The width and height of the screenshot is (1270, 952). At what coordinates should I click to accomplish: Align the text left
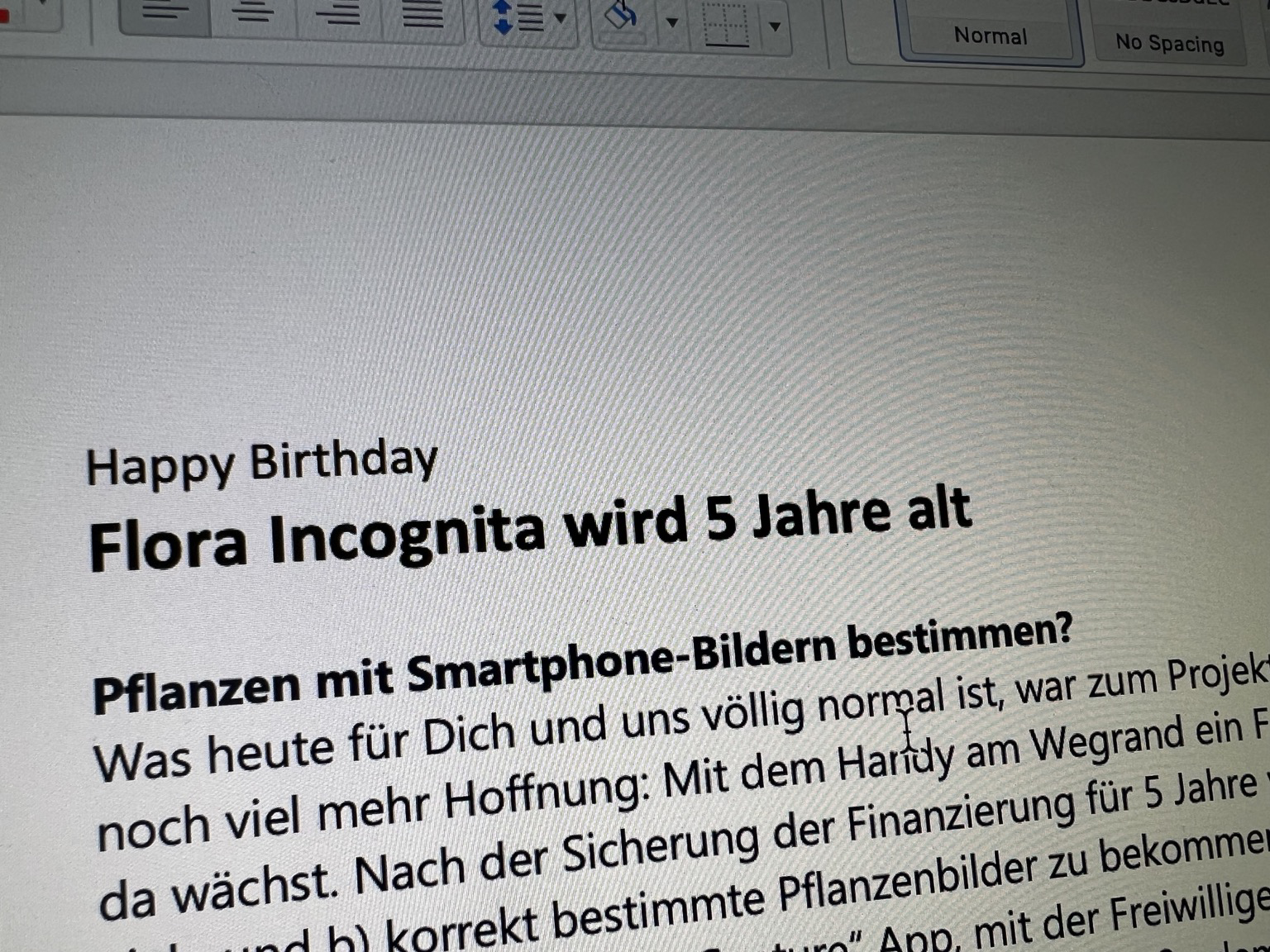(x=165, y=14)
